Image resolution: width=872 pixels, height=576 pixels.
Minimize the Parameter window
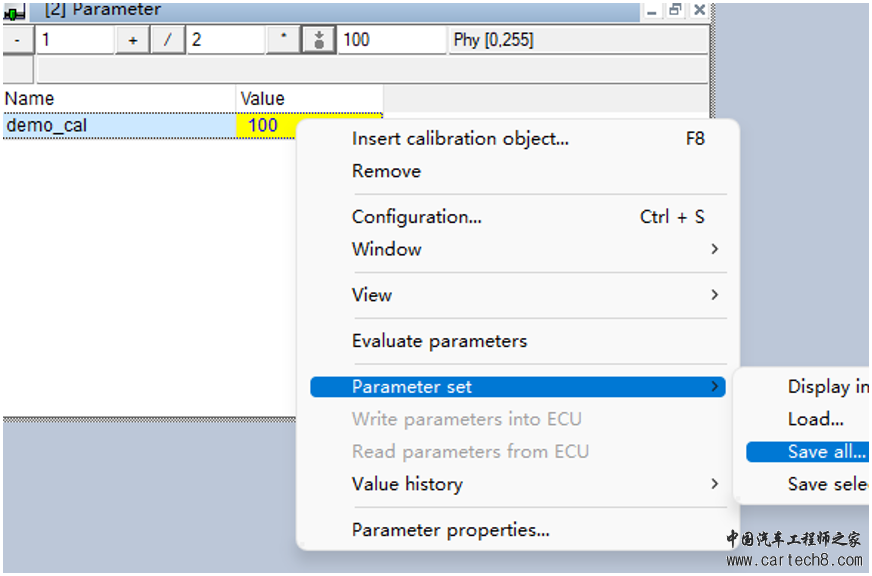tap(652, 10)
